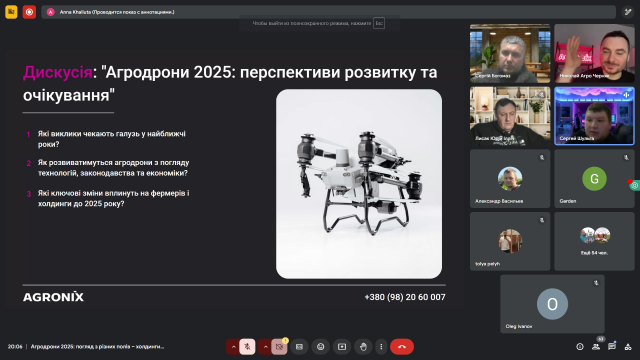
Task: Click O avatar on Oleg Ivanov tile
Action: pyautogui.click(x=552, y=304)
